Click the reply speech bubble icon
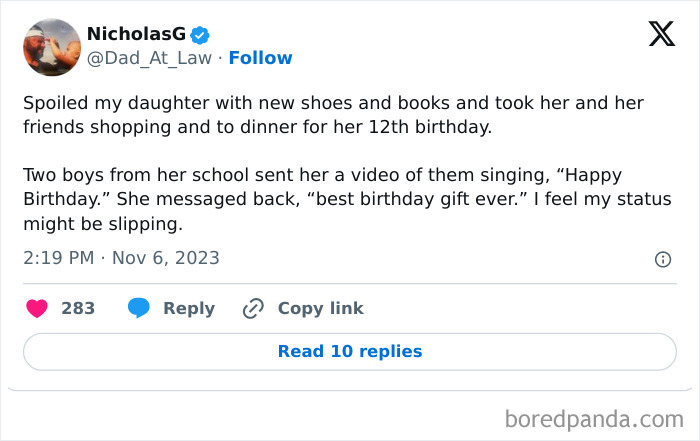 [139, 308]
